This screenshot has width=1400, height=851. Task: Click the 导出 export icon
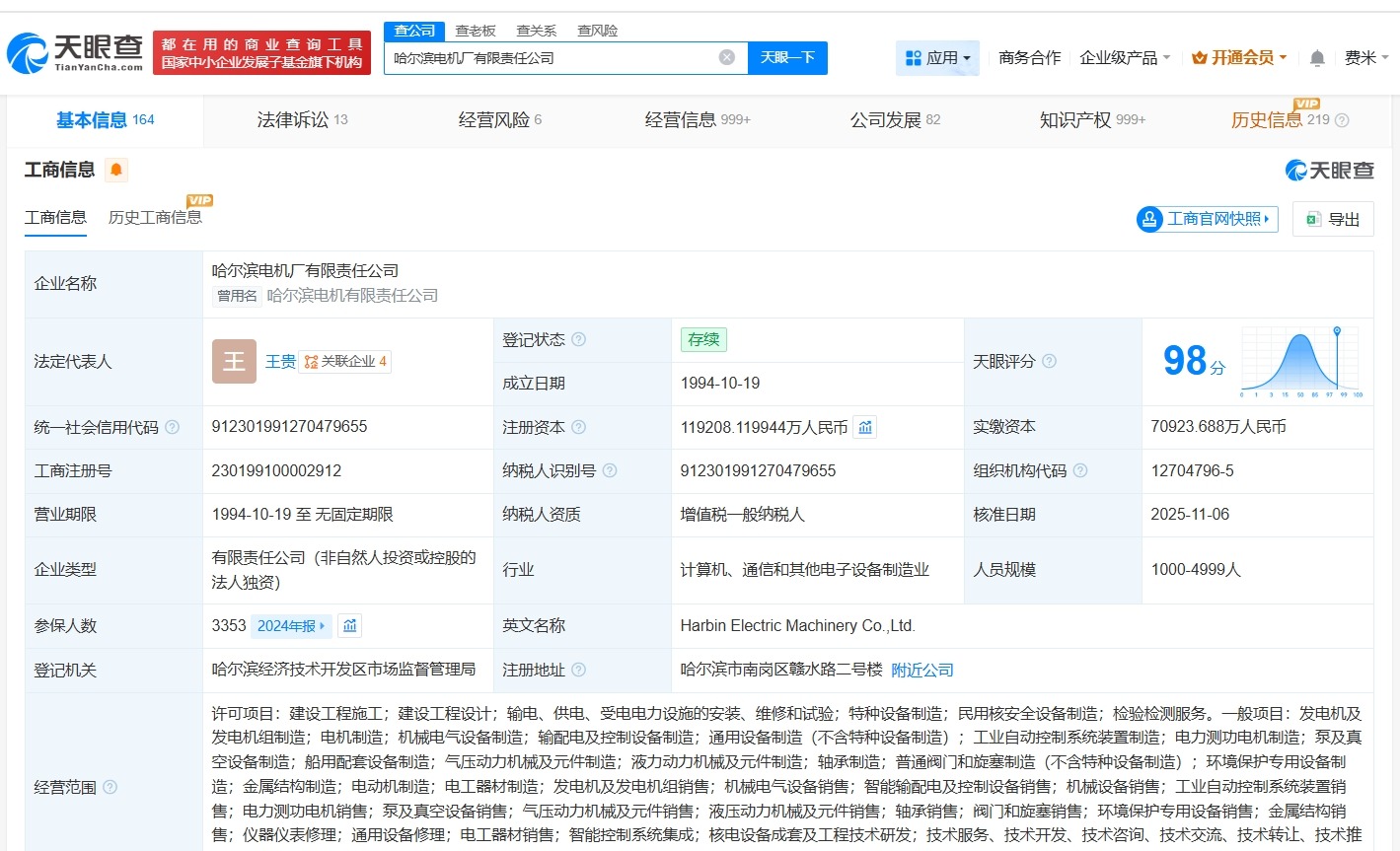pyautogui.click(x=1312, y=218)
